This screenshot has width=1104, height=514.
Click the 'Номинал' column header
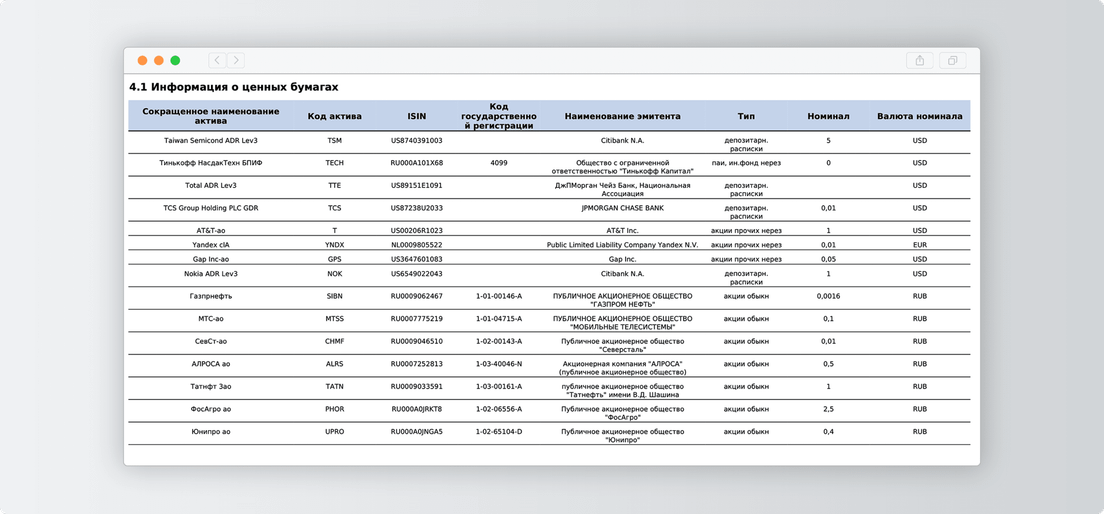point(829,116)
